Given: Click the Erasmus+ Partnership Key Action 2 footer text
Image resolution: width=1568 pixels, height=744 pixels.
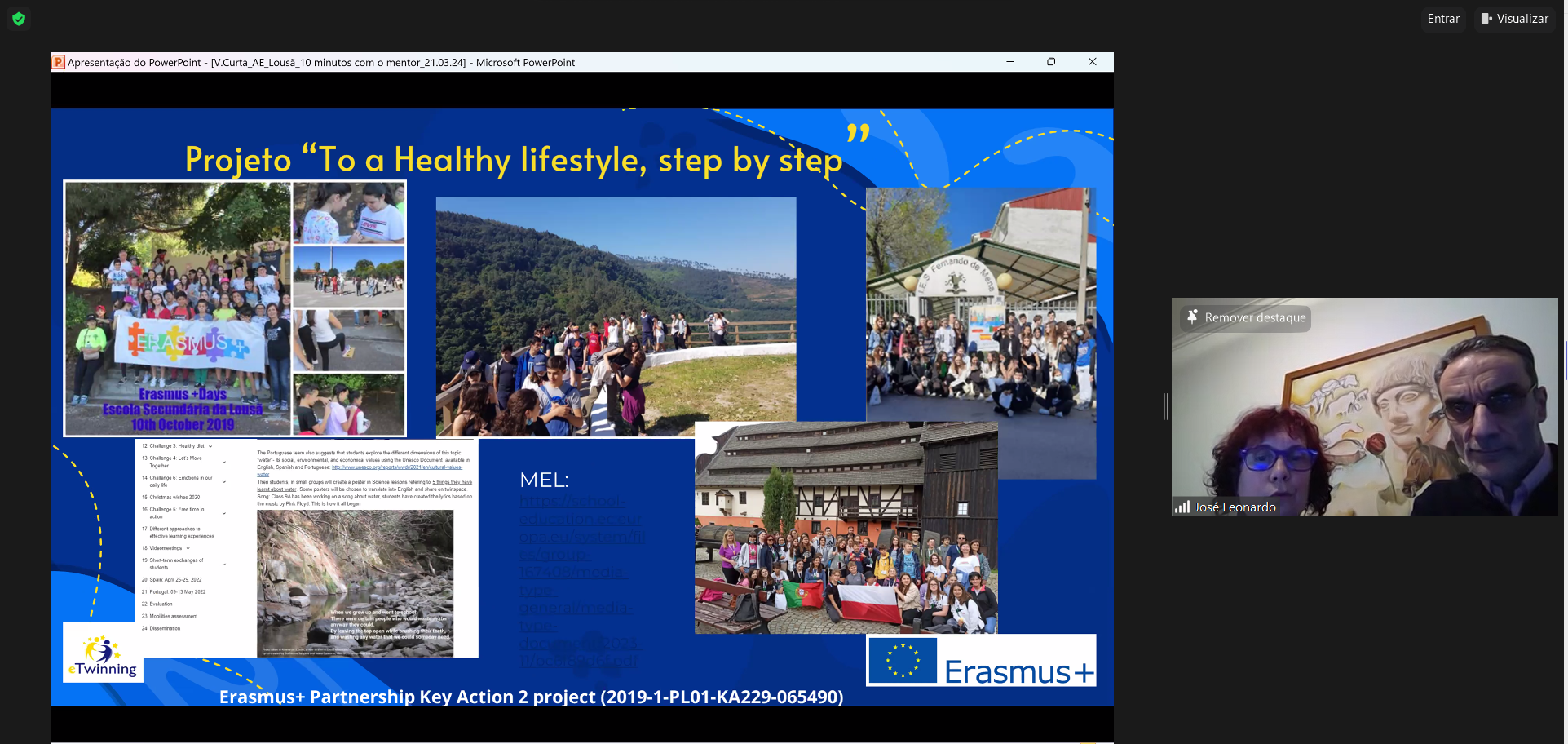Looking at the screenshot, I should 531,697.
